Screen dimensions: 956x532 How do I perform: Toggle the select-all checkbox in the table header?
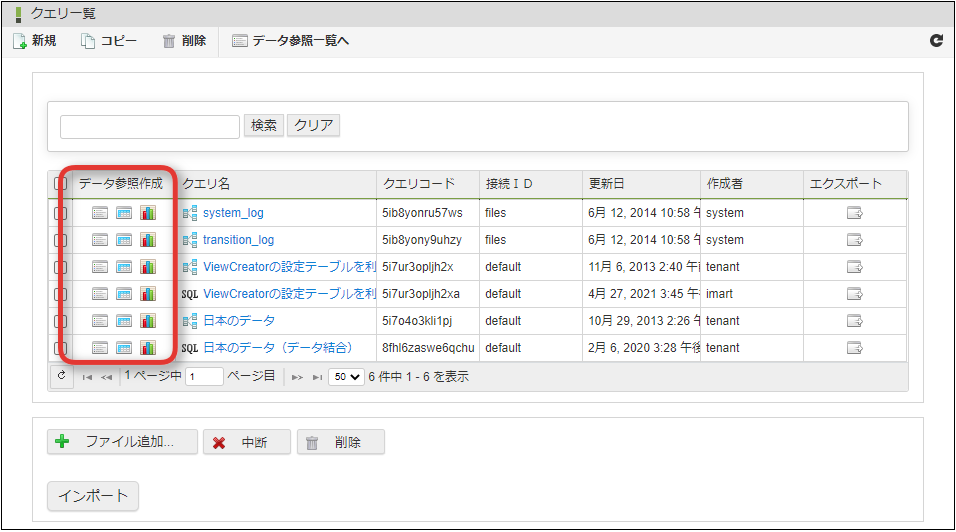pos(60,184)
